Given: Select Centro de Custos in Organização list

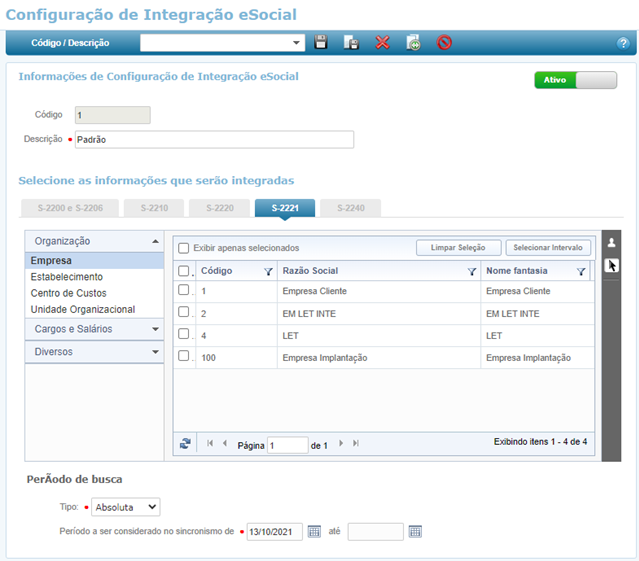Looking at the screenshot, I should click(x=69, y=293).
